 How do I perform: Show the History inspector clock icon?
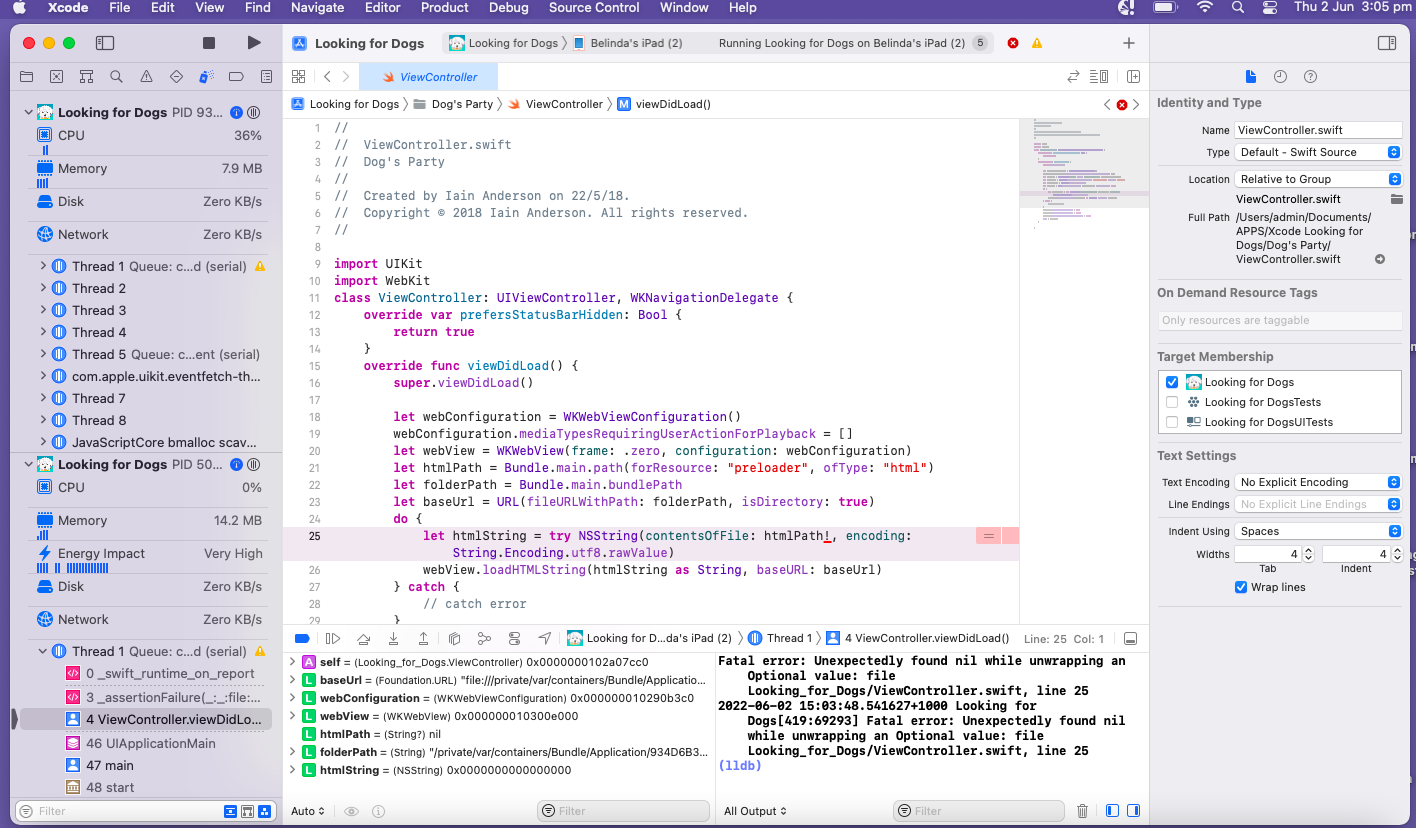pyautogui.click(x=1280, y=77)
